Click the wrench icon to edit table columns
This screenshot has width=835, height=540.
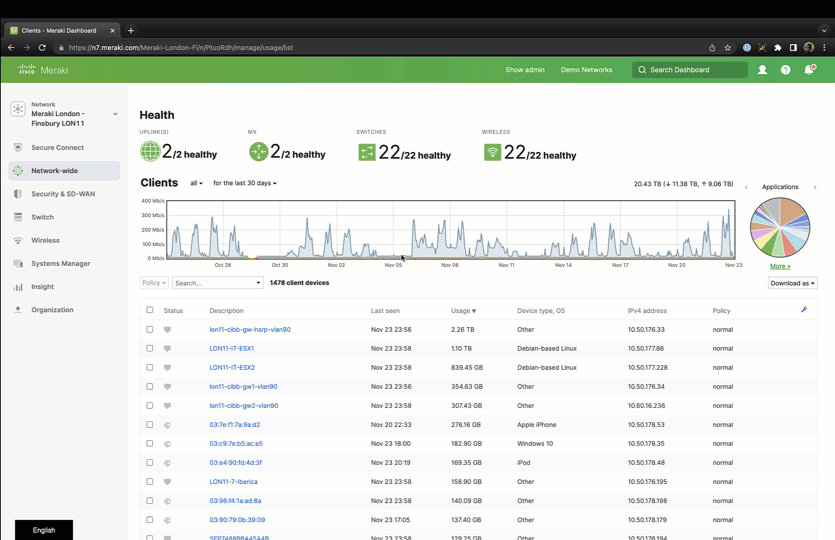(x=804, y=309)
